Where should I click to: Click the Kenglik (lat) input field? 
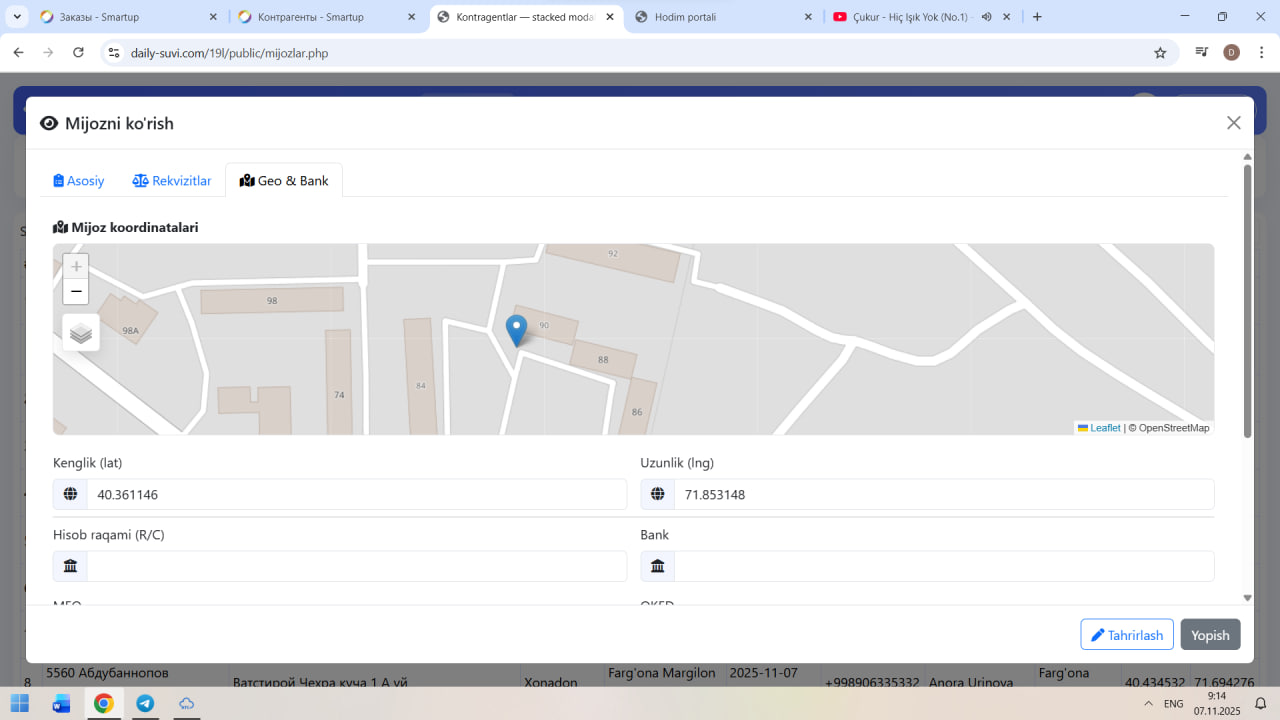pyautogui.click(x=355, y=495)
